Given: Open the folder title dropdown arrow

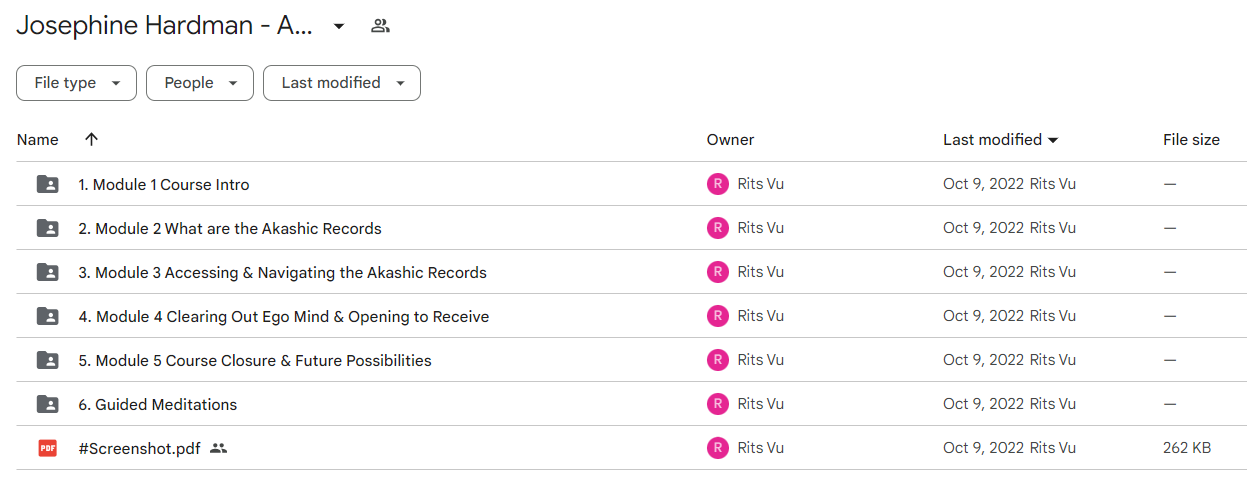Looking at the screenshot, I should point(339,26).
